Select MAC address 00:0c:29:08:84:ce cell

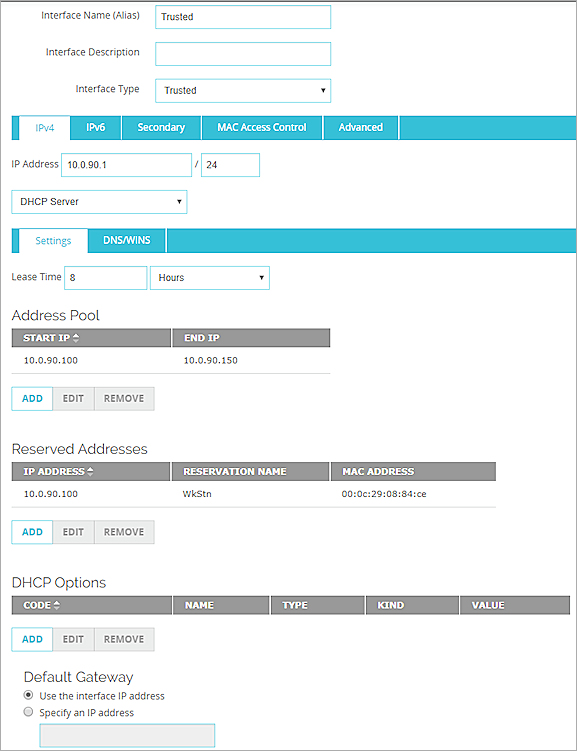(384, 494)
